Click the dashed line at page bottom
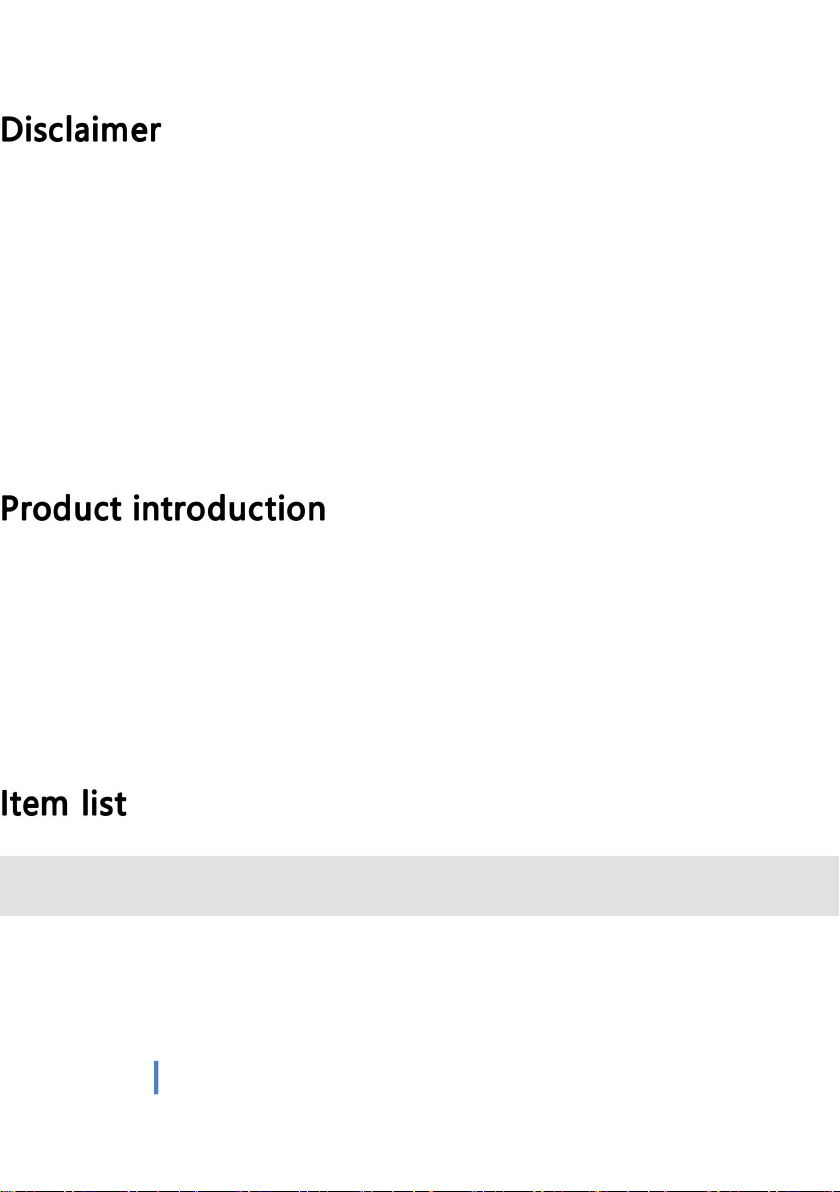This screenshot has width=840, height=1192. (x=420, y=1188)
